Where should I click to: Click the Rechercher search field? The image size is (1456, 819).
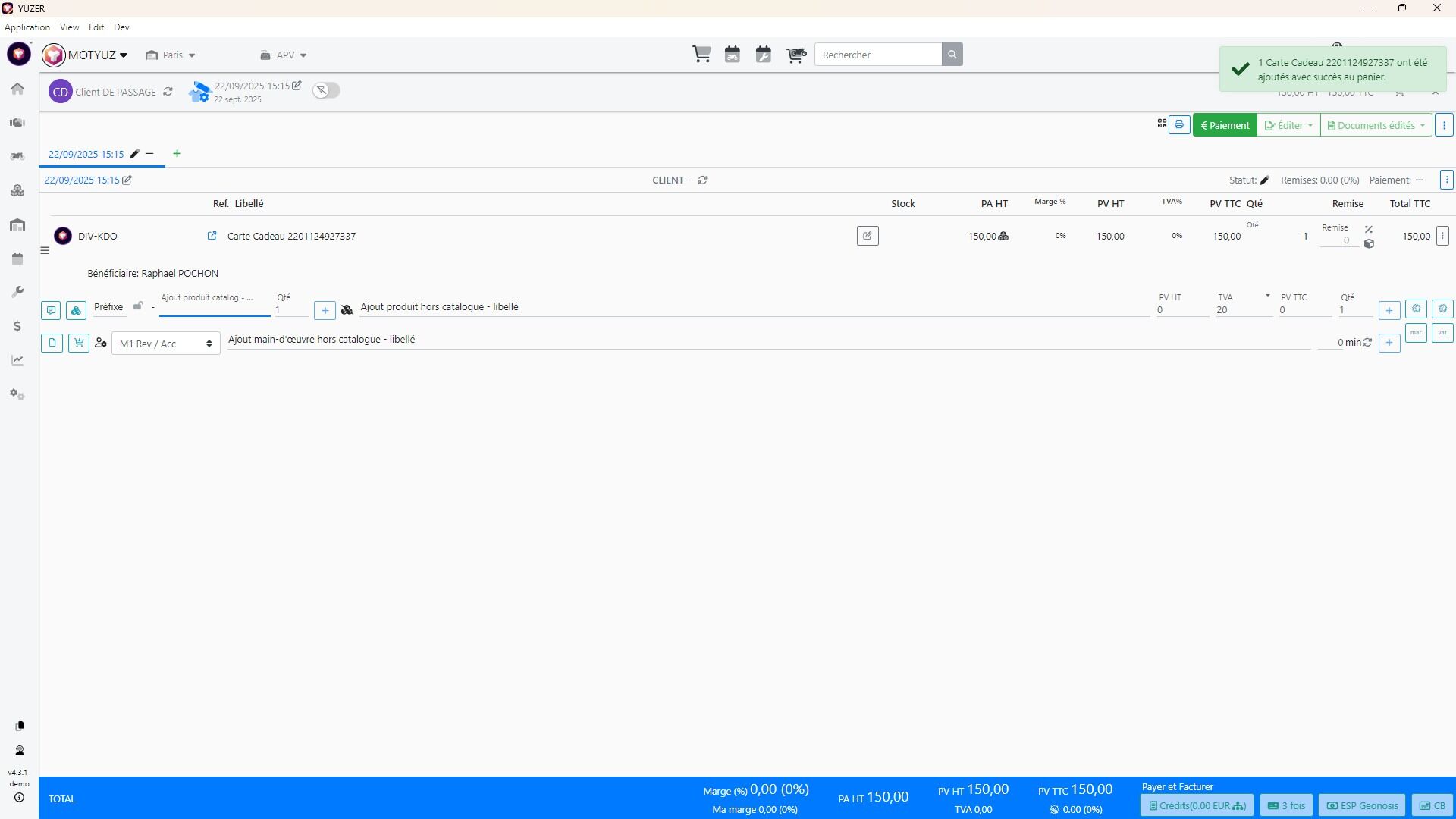(x=878, y=55)
